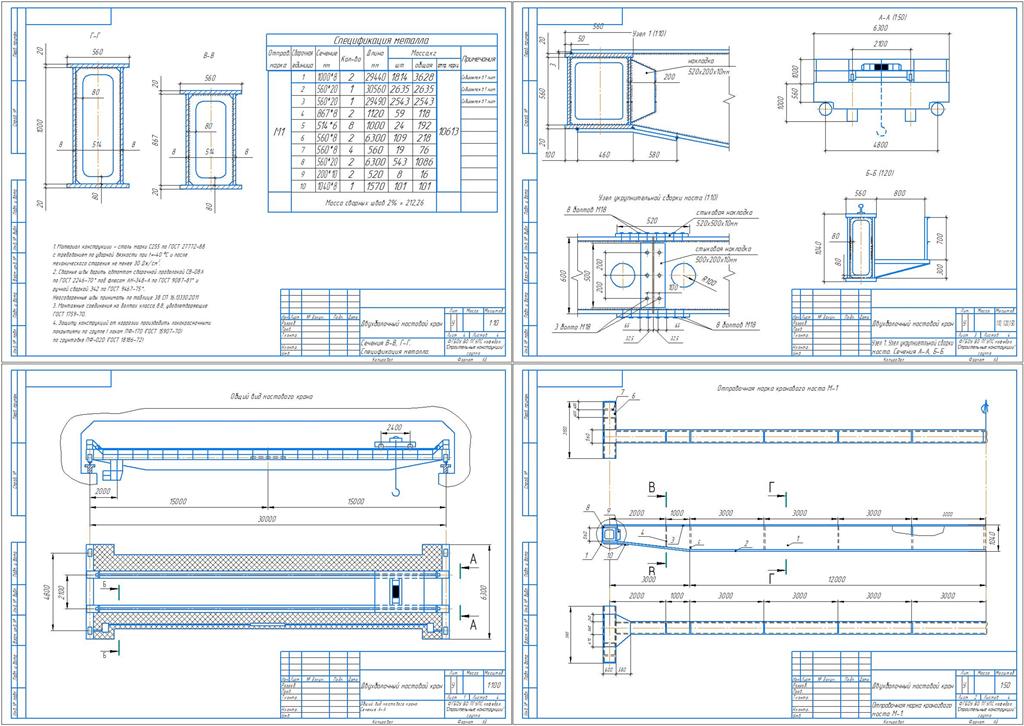The width and height of the screenshot is (1024, 726).
Task: Click 'Отправочная марка кранового моста М-1' heading
Action: [x=777, y=390]
